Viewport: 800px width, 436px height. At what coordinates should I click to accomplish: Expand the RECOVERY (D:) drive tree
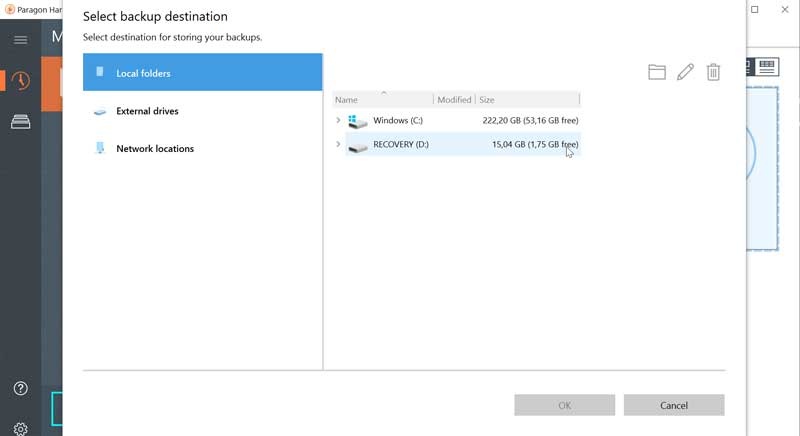tap(338, 145)
